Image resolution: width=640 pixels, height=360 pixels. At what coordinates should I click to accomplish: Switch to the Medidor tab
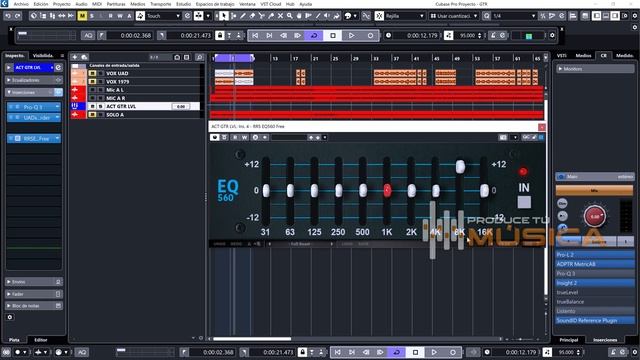click(624, 56)
